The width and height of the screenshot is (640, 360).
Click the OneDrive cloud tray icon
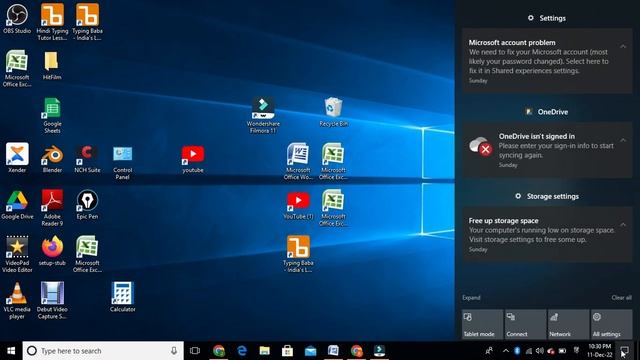point(551,351)
